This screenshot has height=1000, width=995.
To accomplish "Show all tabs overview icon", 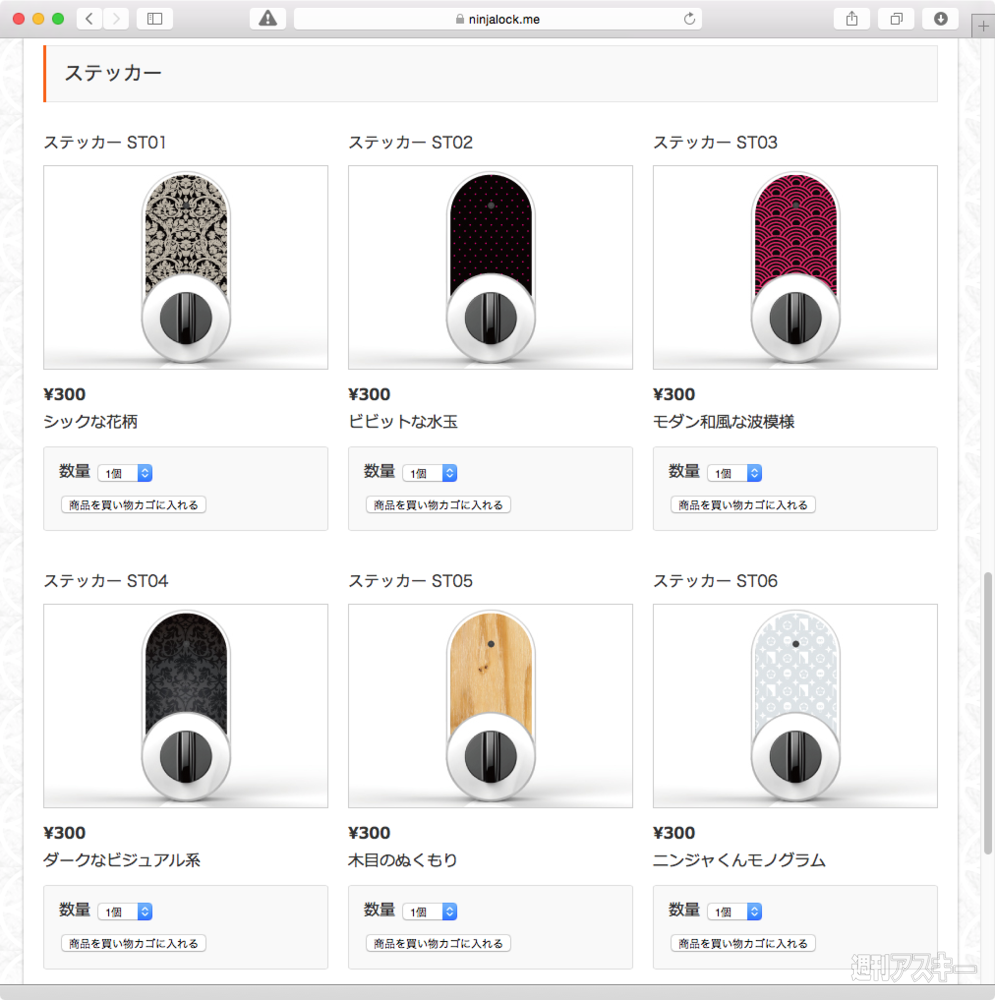I will point(896,18).
